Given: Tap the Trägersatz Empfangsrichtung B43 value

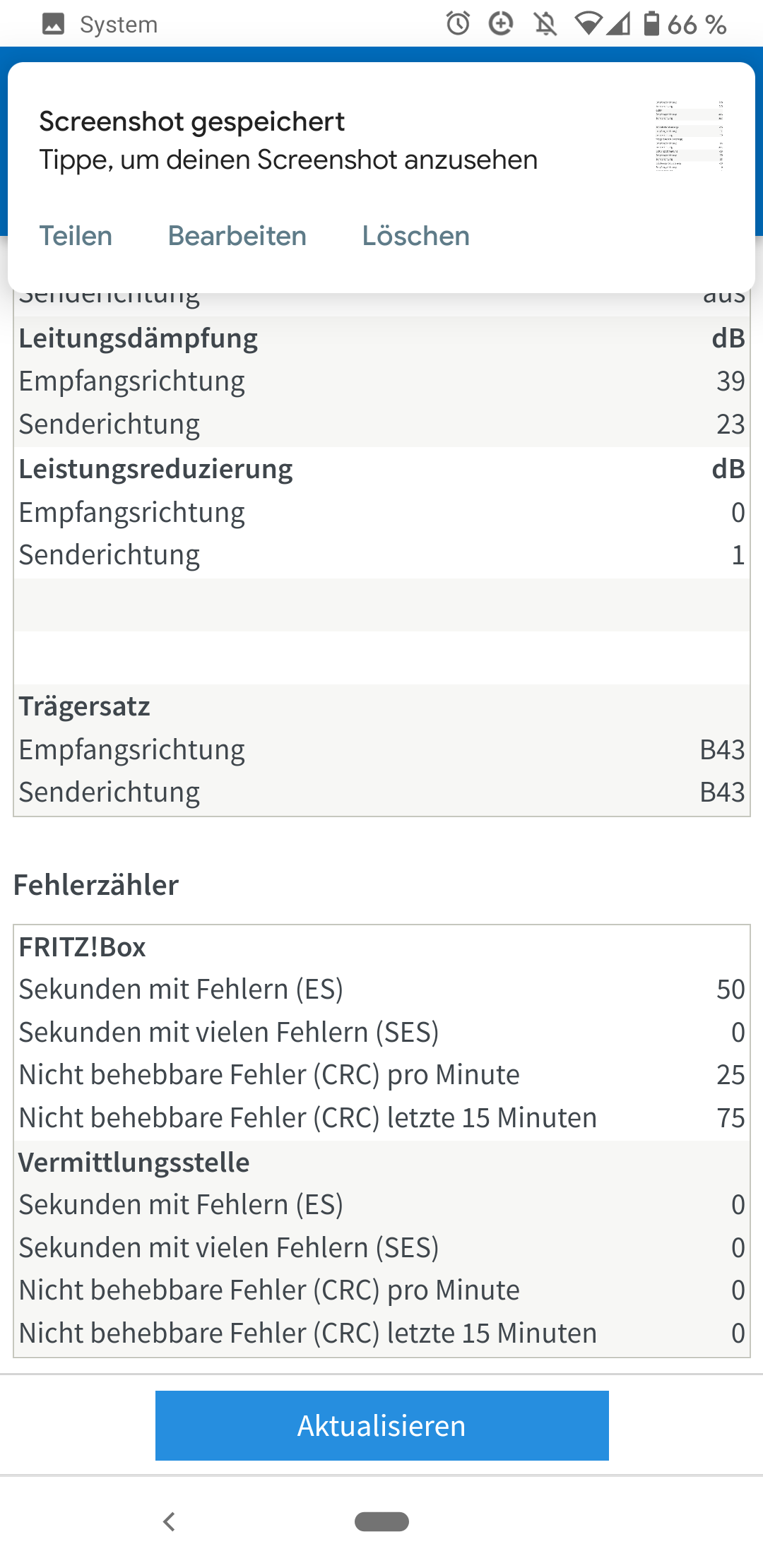Looking at the screenshot, I should 722,749.
